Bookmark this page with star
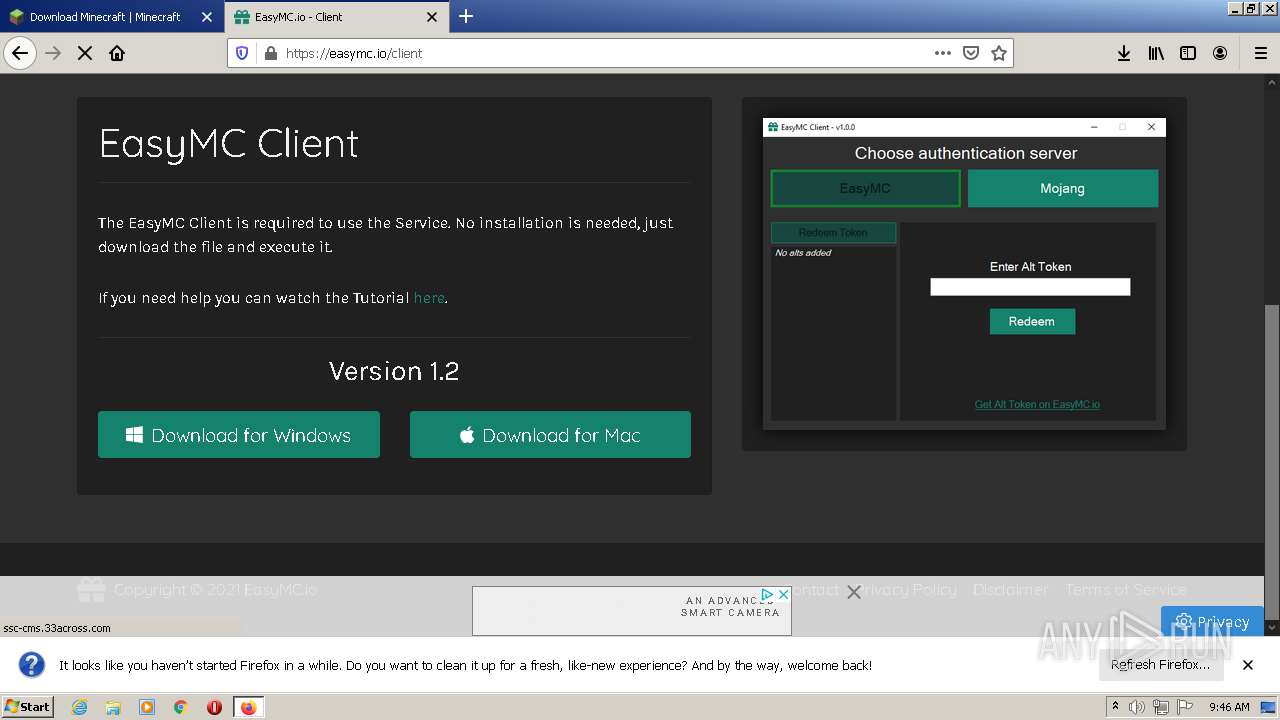Screen dimensions: 1280x720 998,53
